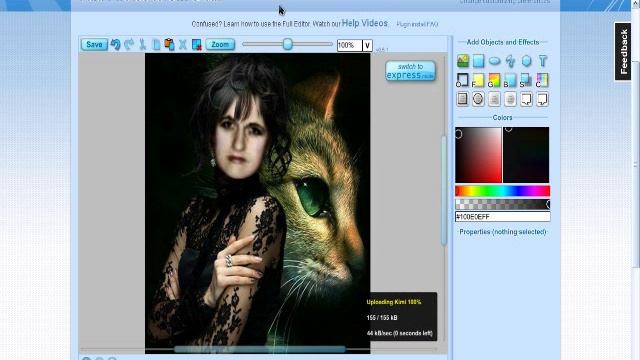The image size is (640, 360).
Task: Click the 'Add Objects and Effects' heading
Action: pos(502,42)
